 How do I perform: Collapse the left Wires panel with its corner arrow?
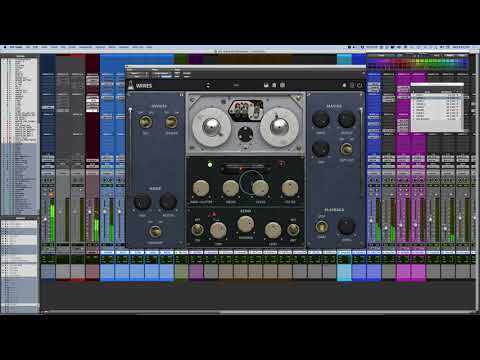point(130,95)
